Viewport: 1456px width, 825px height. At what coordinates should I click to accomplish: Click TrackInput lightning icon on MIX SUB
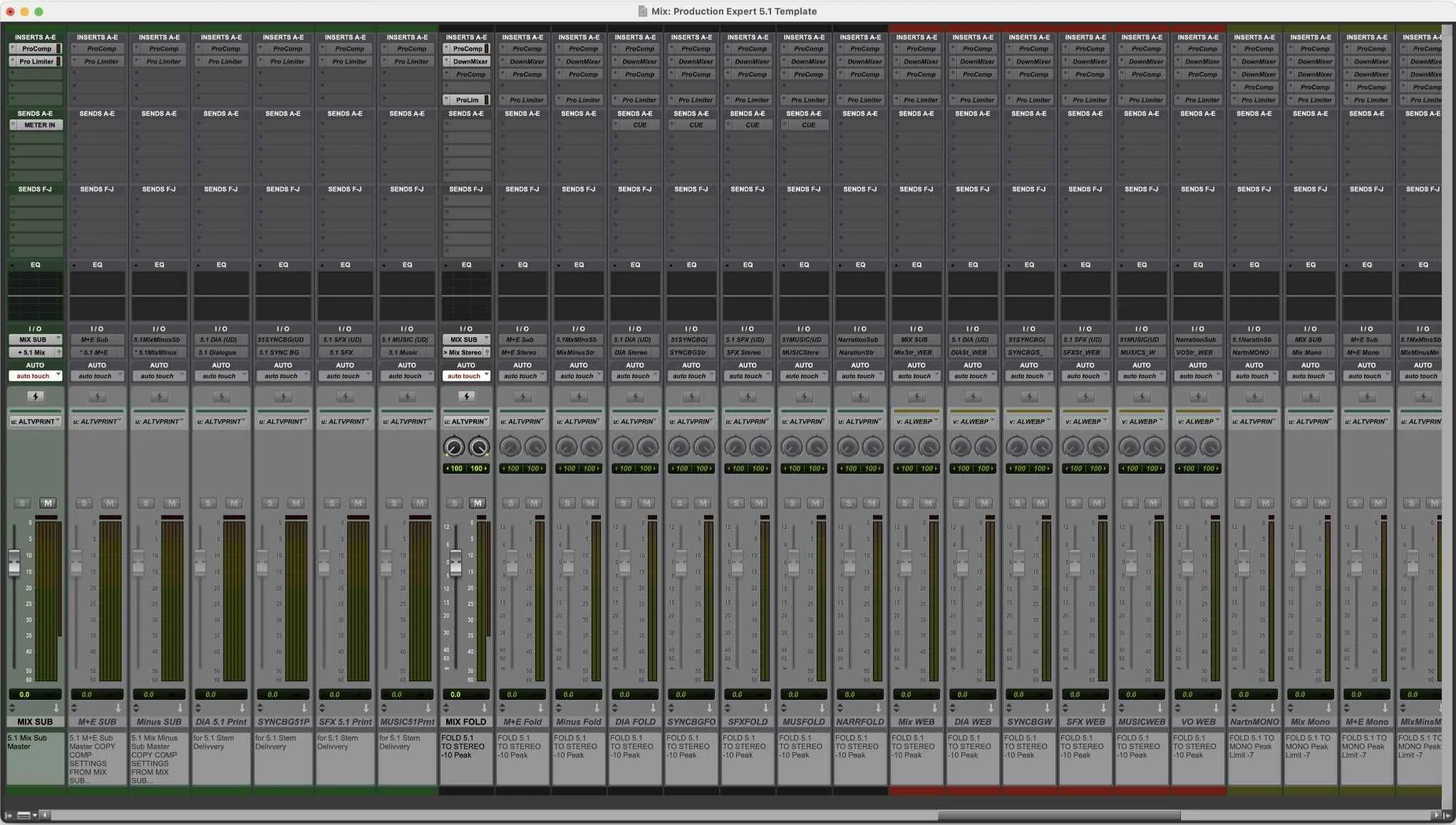pos(35,396)
